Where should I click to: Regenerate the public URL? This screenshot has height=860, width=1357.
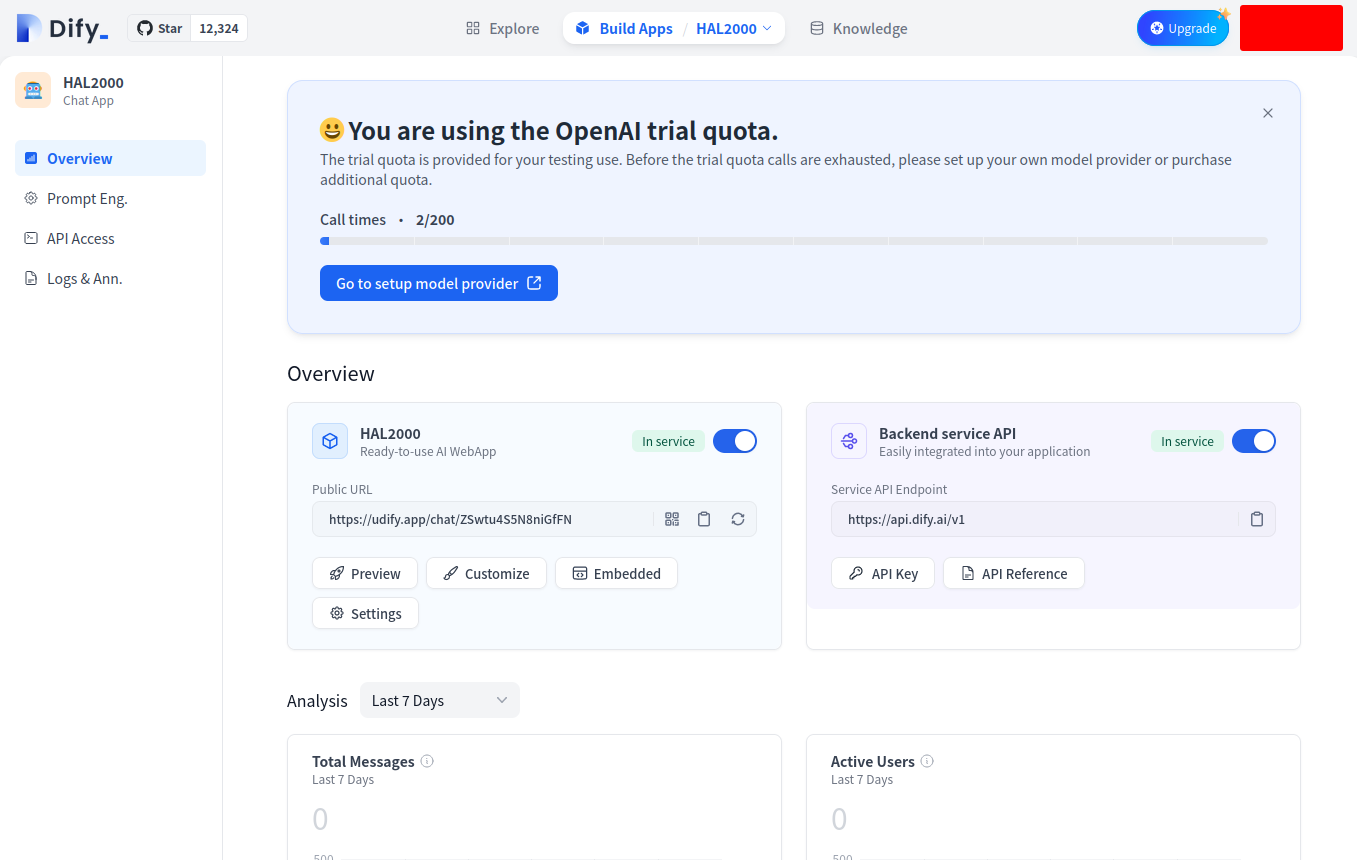pyautogui.click(x=738, y=519)
